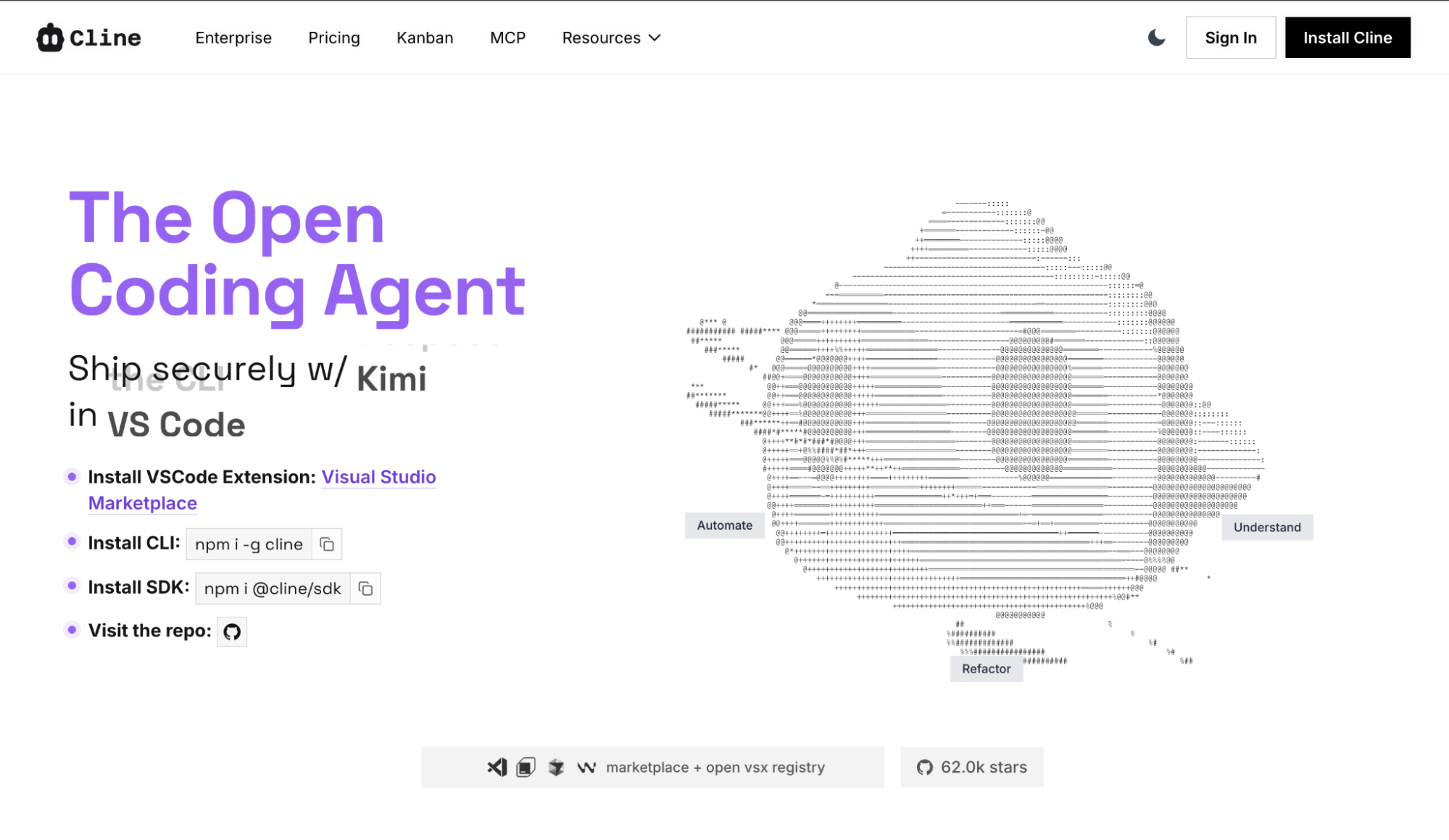Click the second editor icon after VS Code
This screenshot has height=840, width=1449.
(526, 767)
